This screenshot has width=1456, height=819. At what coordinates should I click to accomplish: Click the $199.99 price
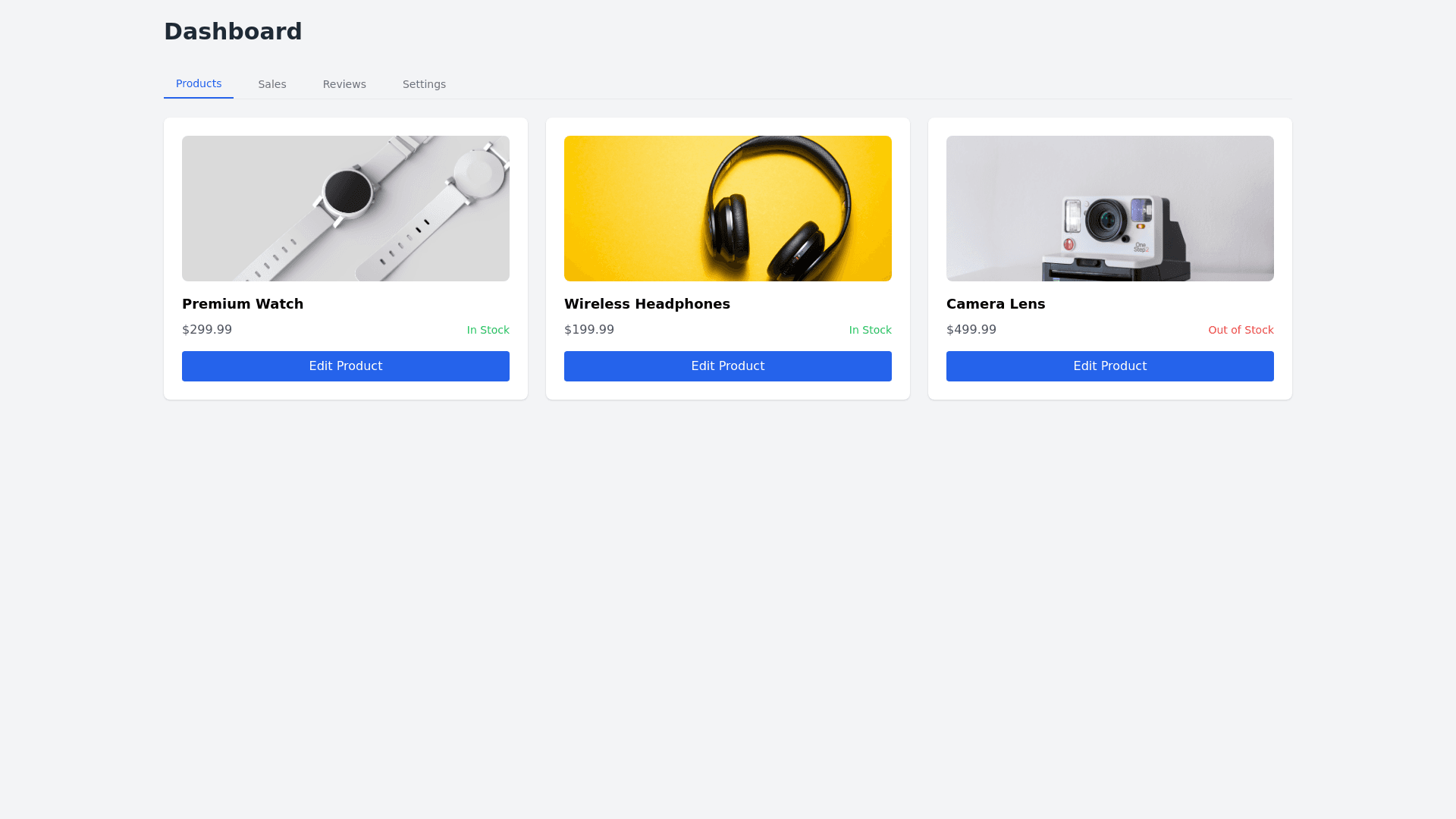point(589,330)
